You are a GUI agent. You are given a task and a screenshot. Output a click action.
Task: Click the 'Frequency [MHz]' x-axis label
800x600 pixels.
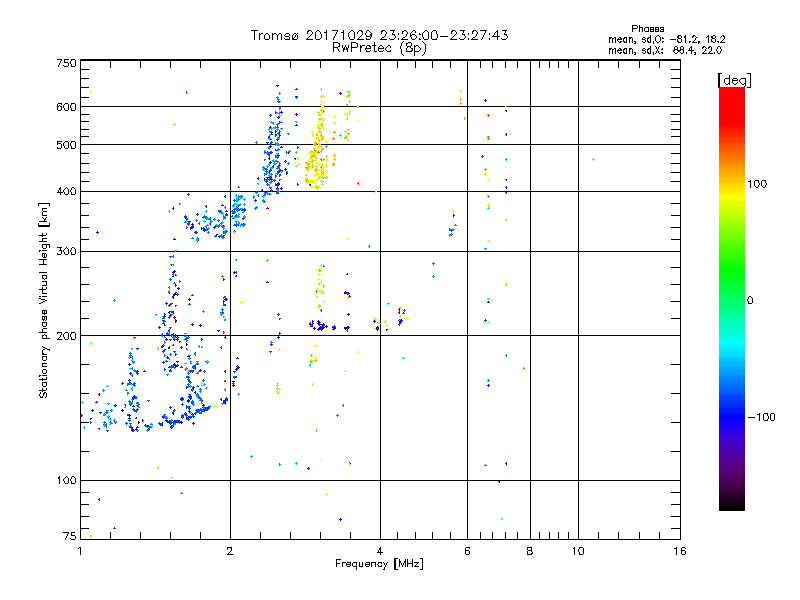(x=379, y=564)
